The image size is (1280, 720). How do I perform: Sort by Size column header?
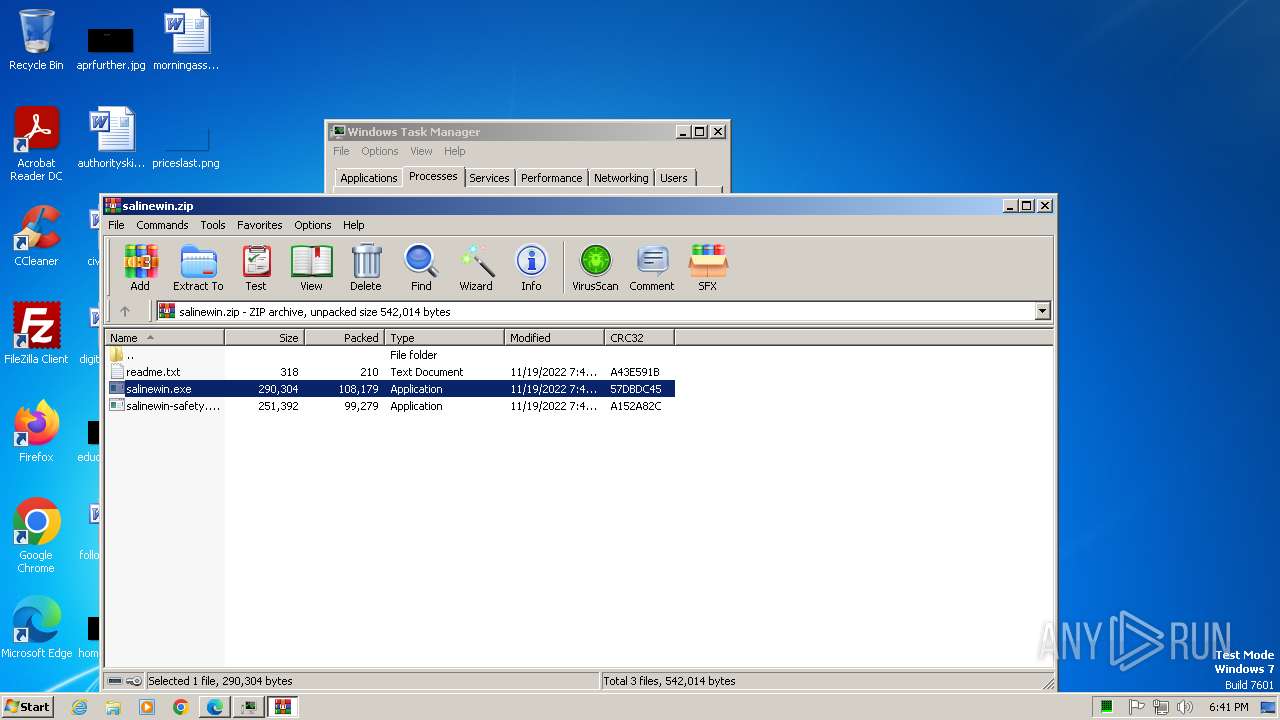tap(264, 338)
